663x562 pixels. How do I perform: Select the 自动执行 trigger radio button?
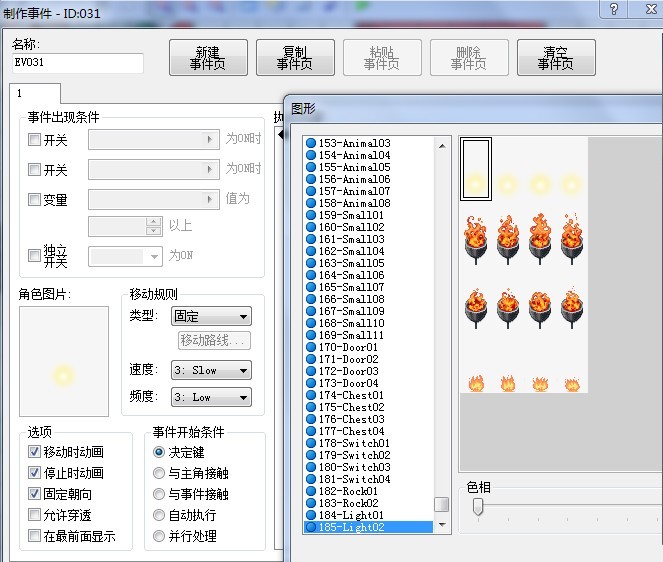(x=159, y=515)
